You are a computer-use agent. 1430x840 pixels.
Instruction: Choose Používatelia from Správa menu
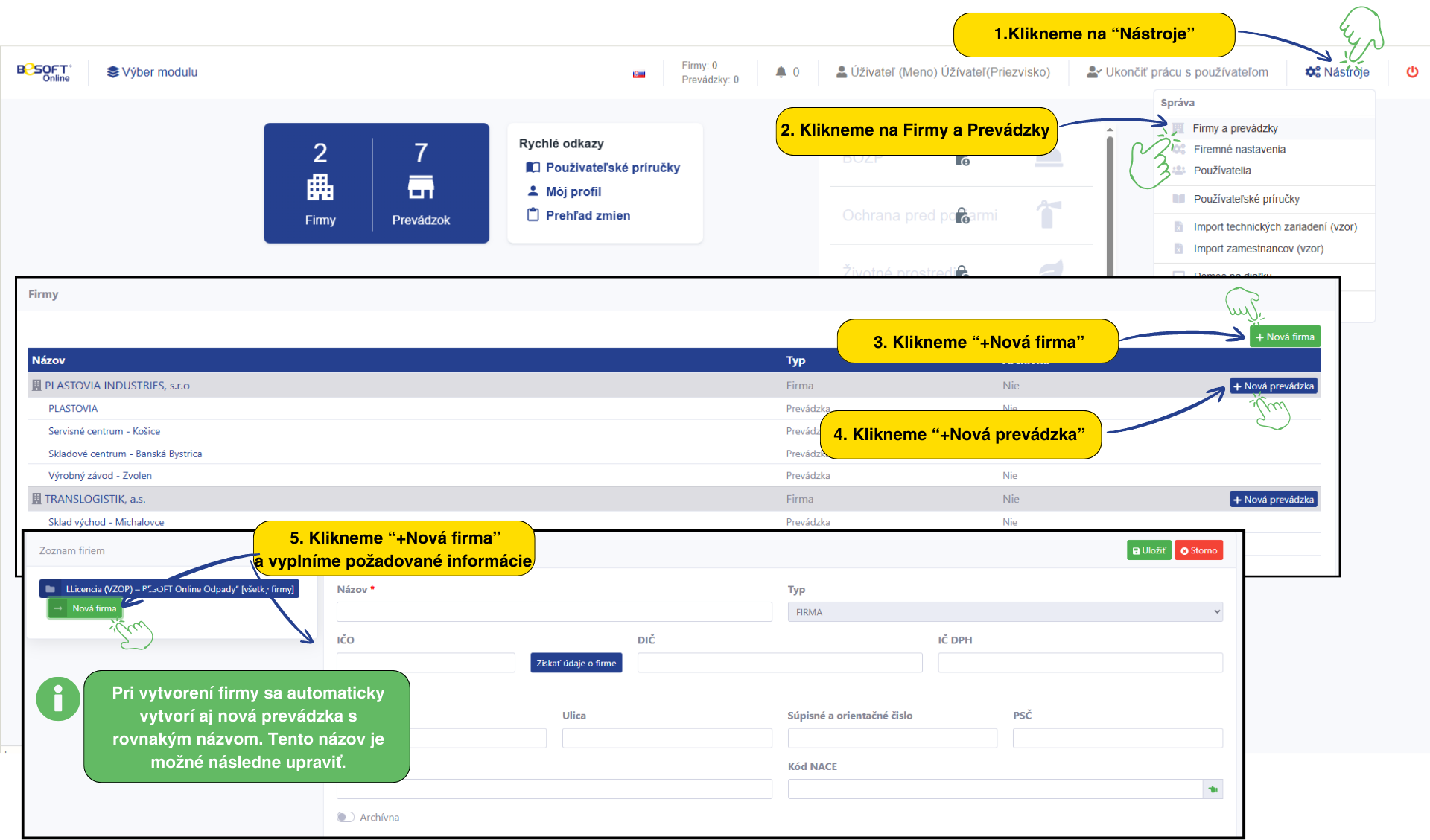pyautogui.click(x=1221, y=171)
